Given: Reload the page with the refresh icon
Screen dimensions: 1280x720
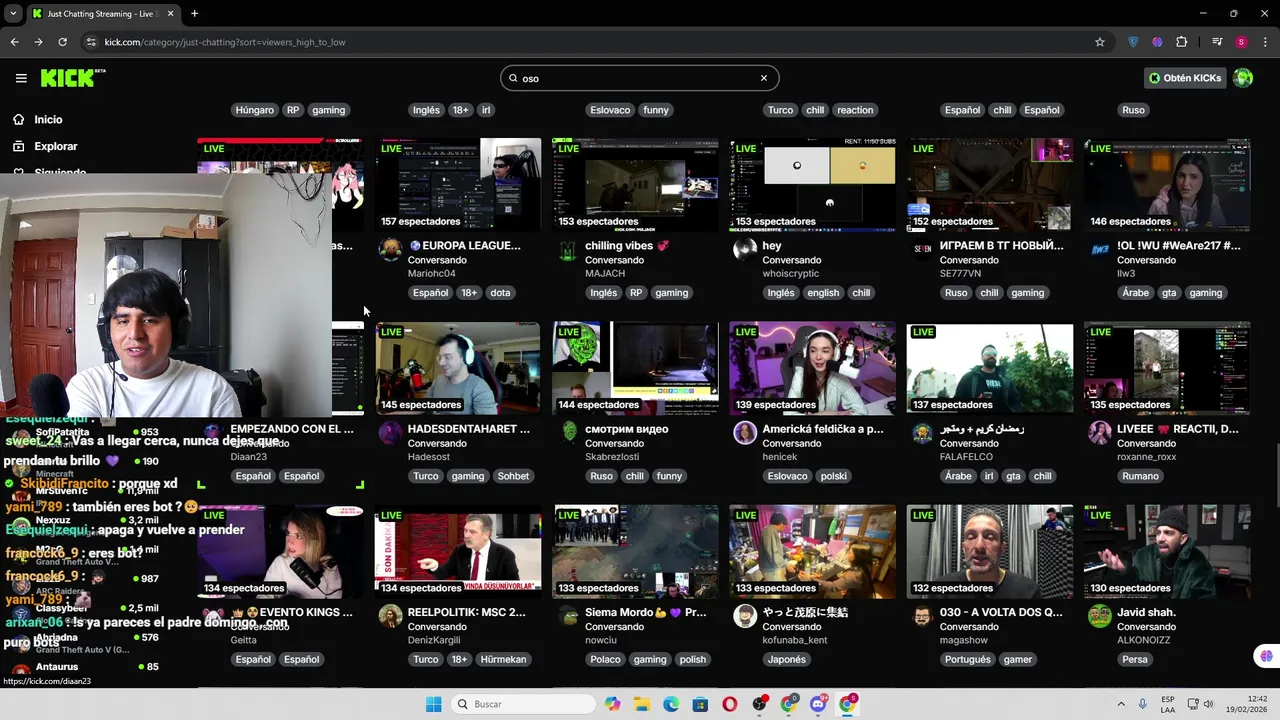Looking at the screenshot, I should click(62, 42).
